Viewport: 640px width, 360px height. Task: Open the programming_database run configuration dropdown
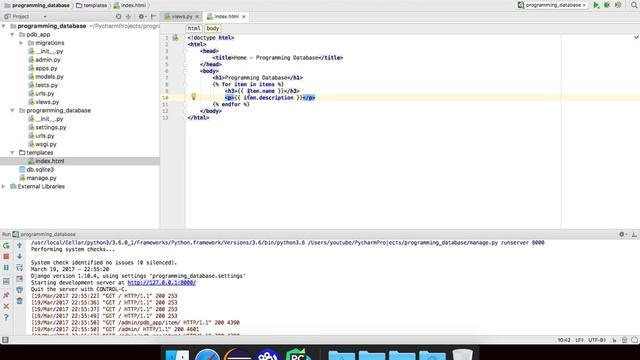point(552,5)
